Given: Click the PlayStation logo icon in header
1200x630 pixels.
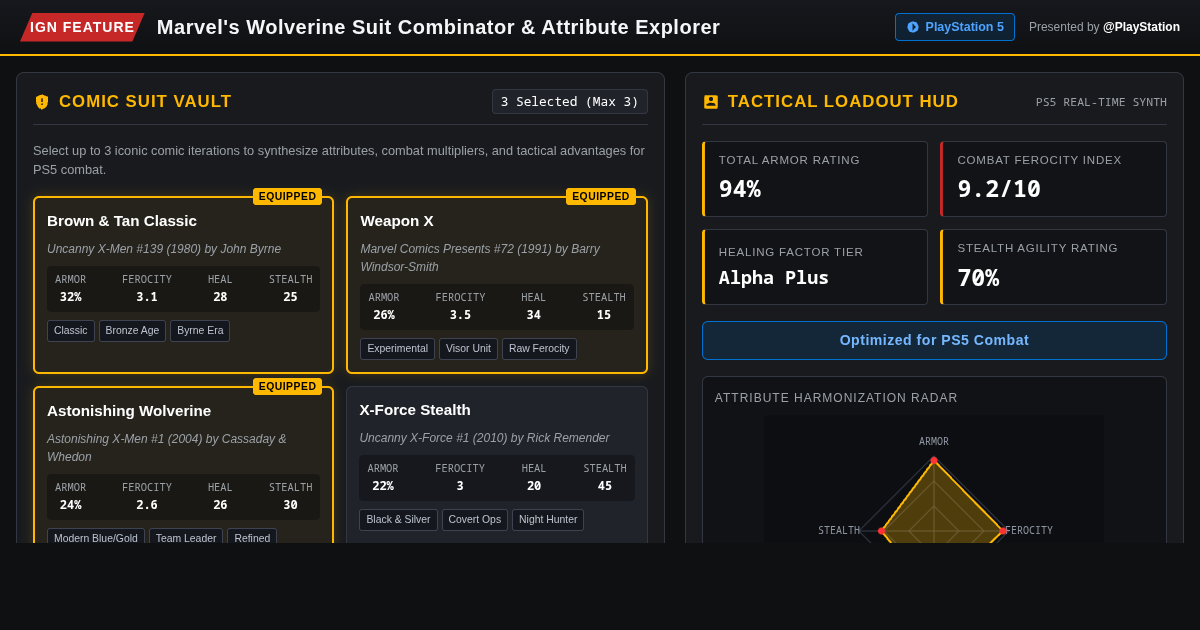Looking at the screenshot, I should (x=913, y=27).
